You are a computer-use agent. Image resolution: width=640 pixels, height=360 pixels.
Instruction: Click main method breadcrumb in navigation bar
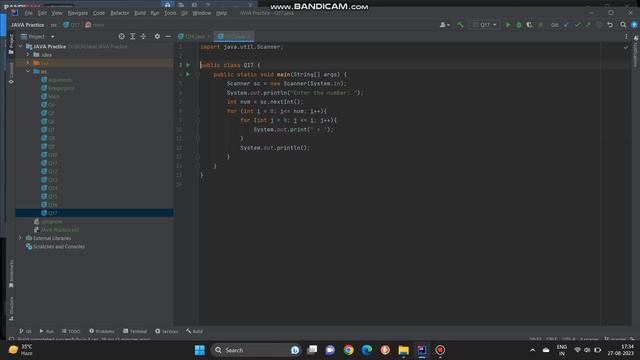point(94,25)
